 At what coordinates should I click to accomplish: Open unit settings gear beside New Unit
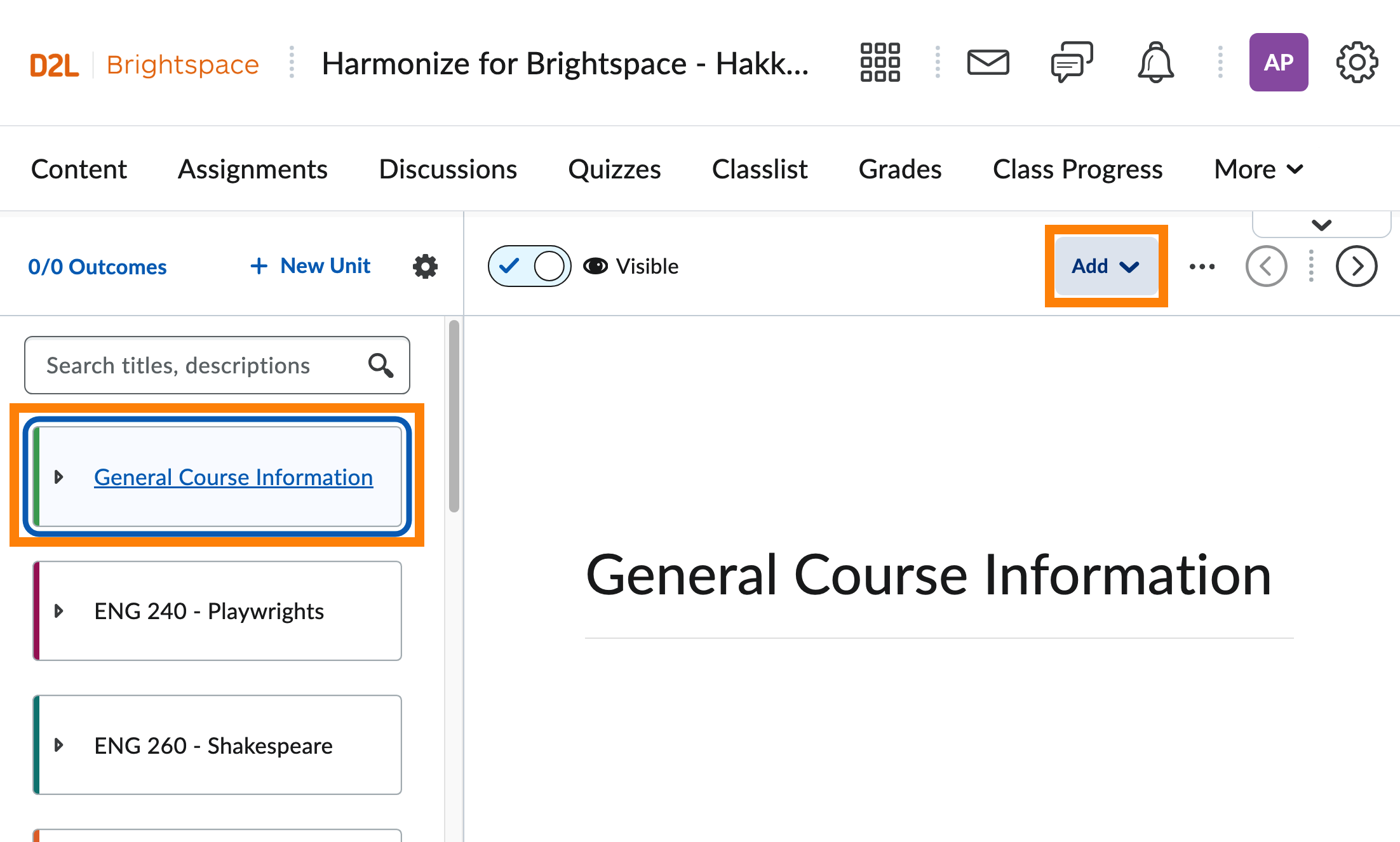424,266
